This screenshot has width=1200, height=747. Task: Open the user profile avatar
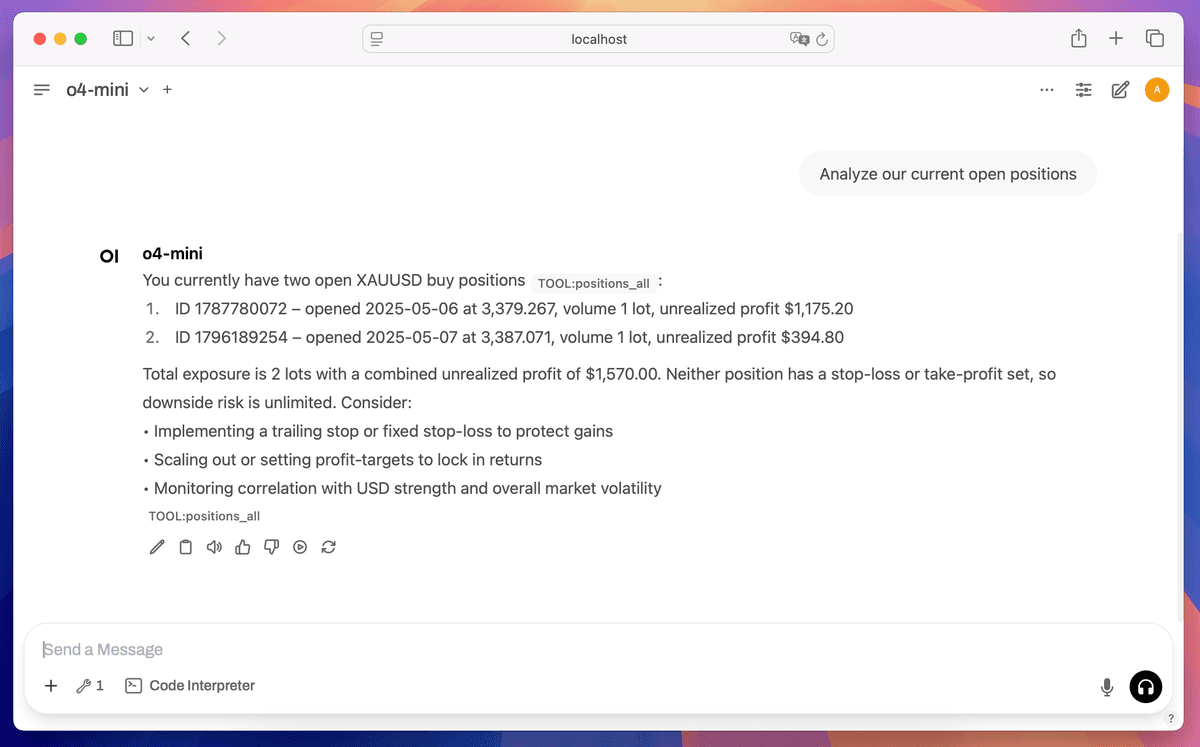[x=1157, y=90]
